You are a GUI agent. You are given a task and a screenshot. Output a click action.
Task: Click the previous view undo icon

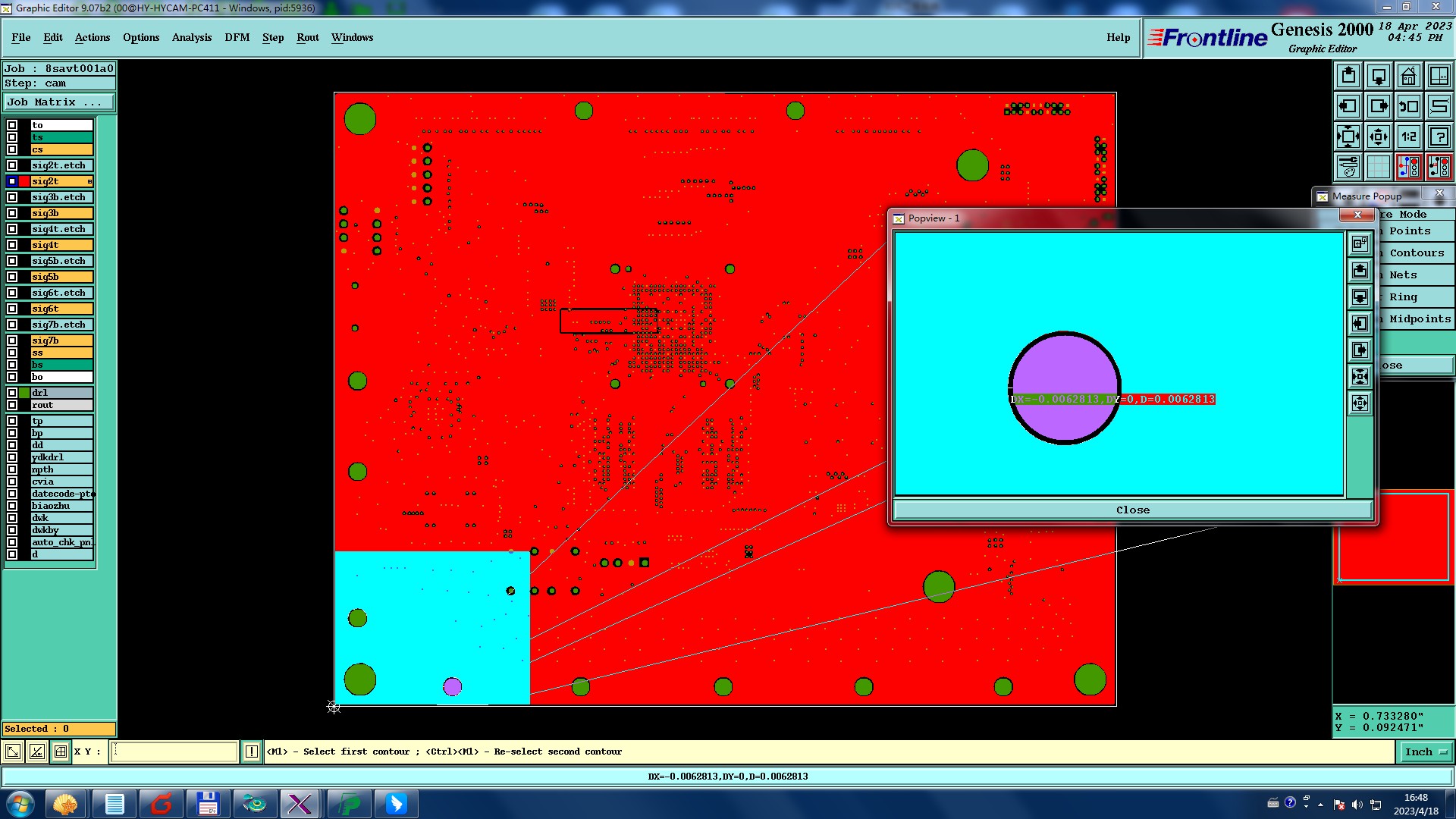pyautogui.click(x=1408, y=107)
